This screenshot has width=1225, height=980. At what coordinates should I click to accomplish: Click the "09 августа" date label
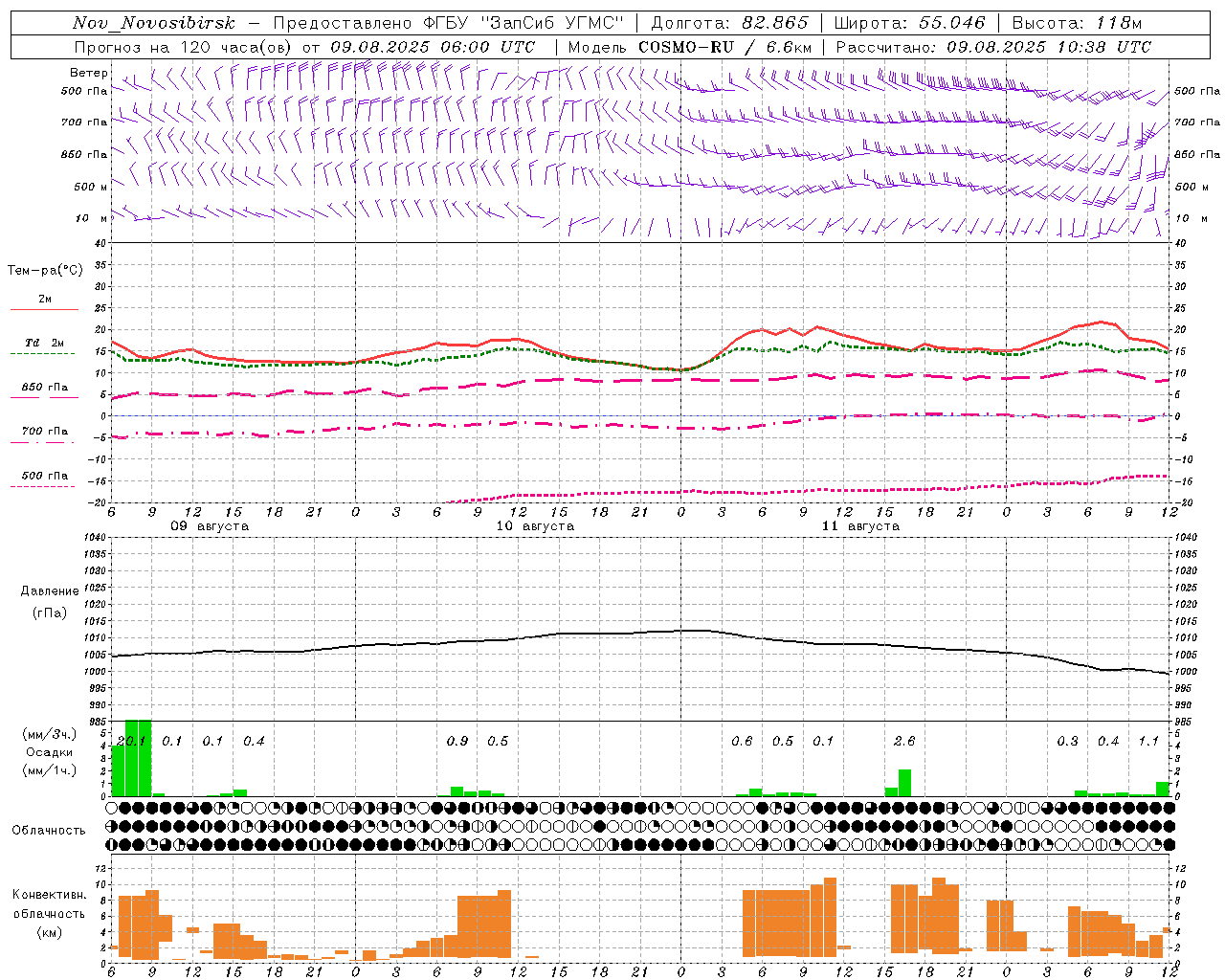pyautogui.click(x=210, y=526)
